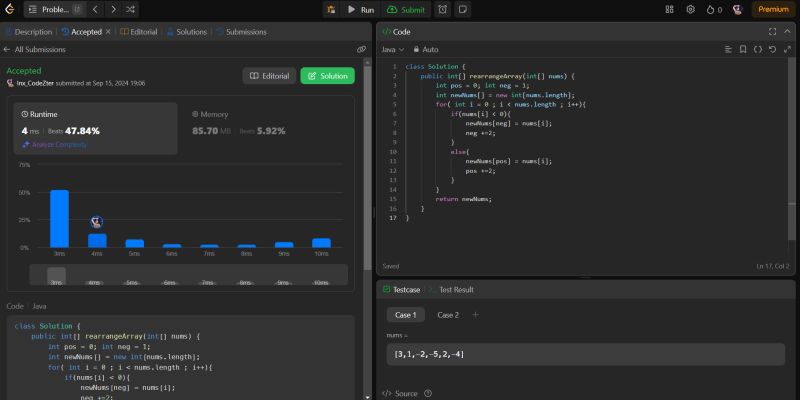Select Case 1

coord(406,315)
